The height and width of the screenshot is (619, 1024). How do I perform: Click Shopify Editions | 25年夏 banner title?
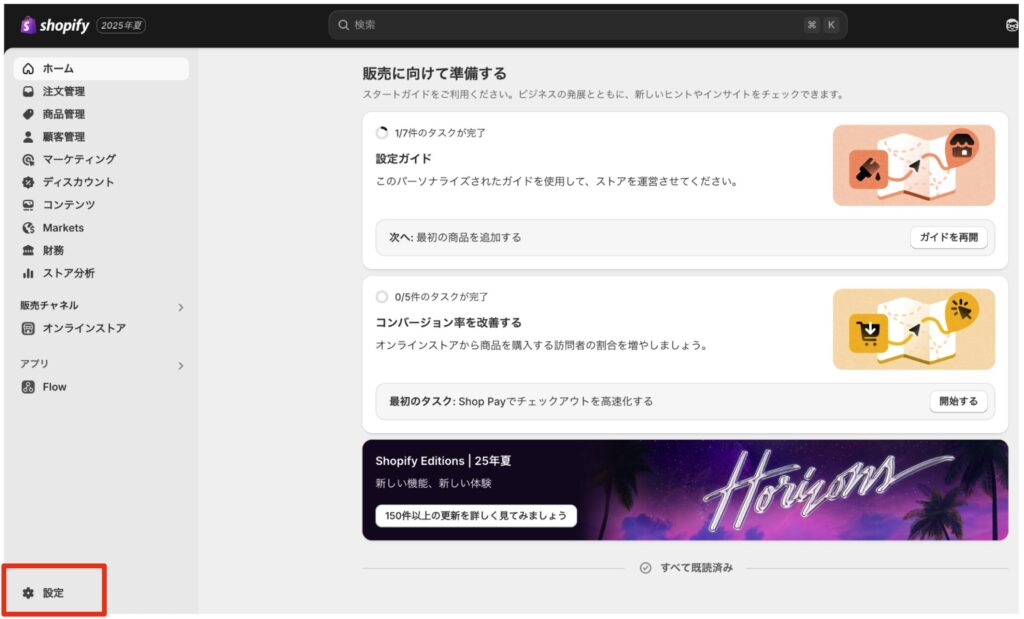tap(443, 461)
